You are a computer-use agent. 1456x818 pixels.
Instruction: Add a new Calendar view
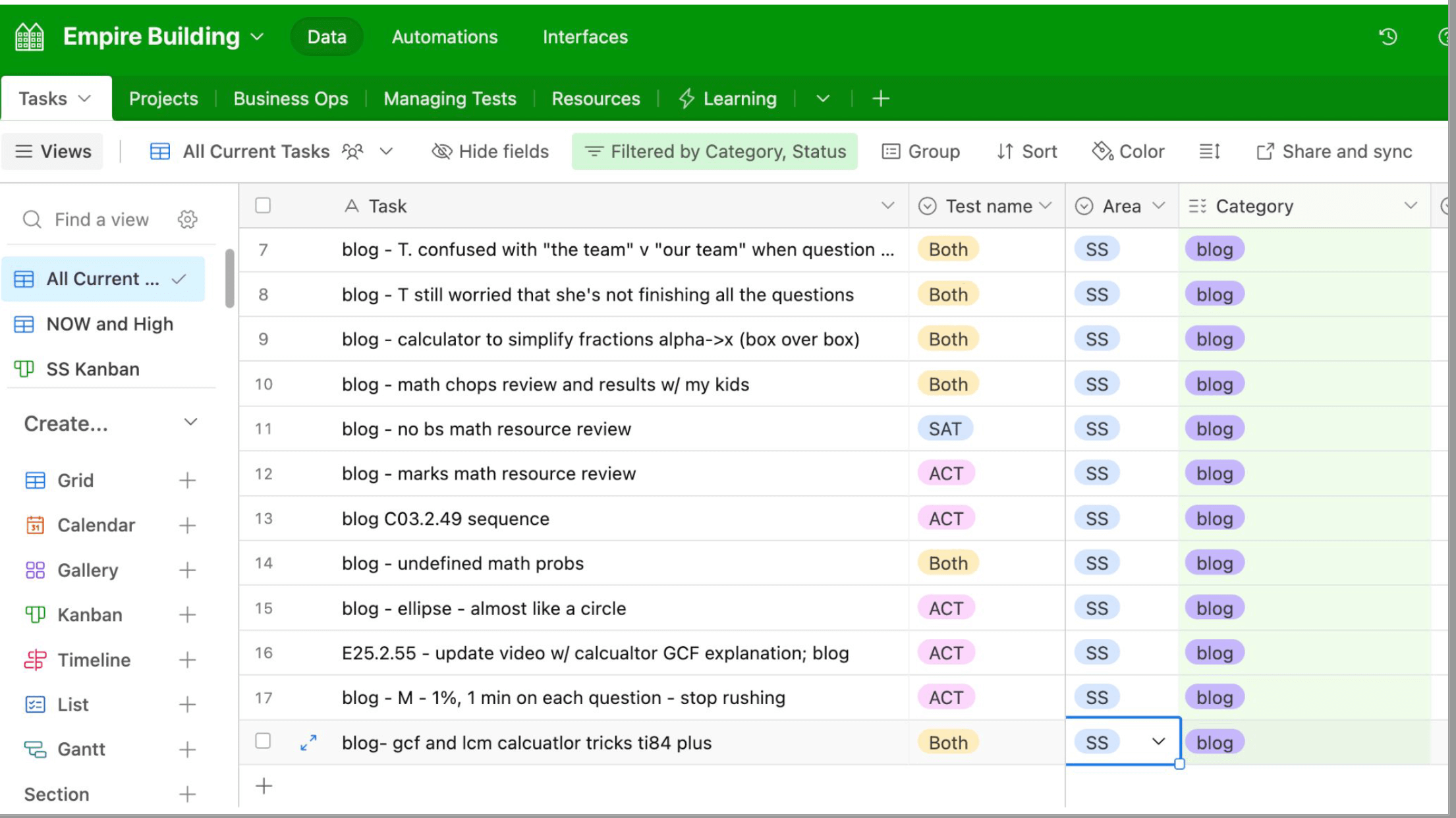(187, 525)
